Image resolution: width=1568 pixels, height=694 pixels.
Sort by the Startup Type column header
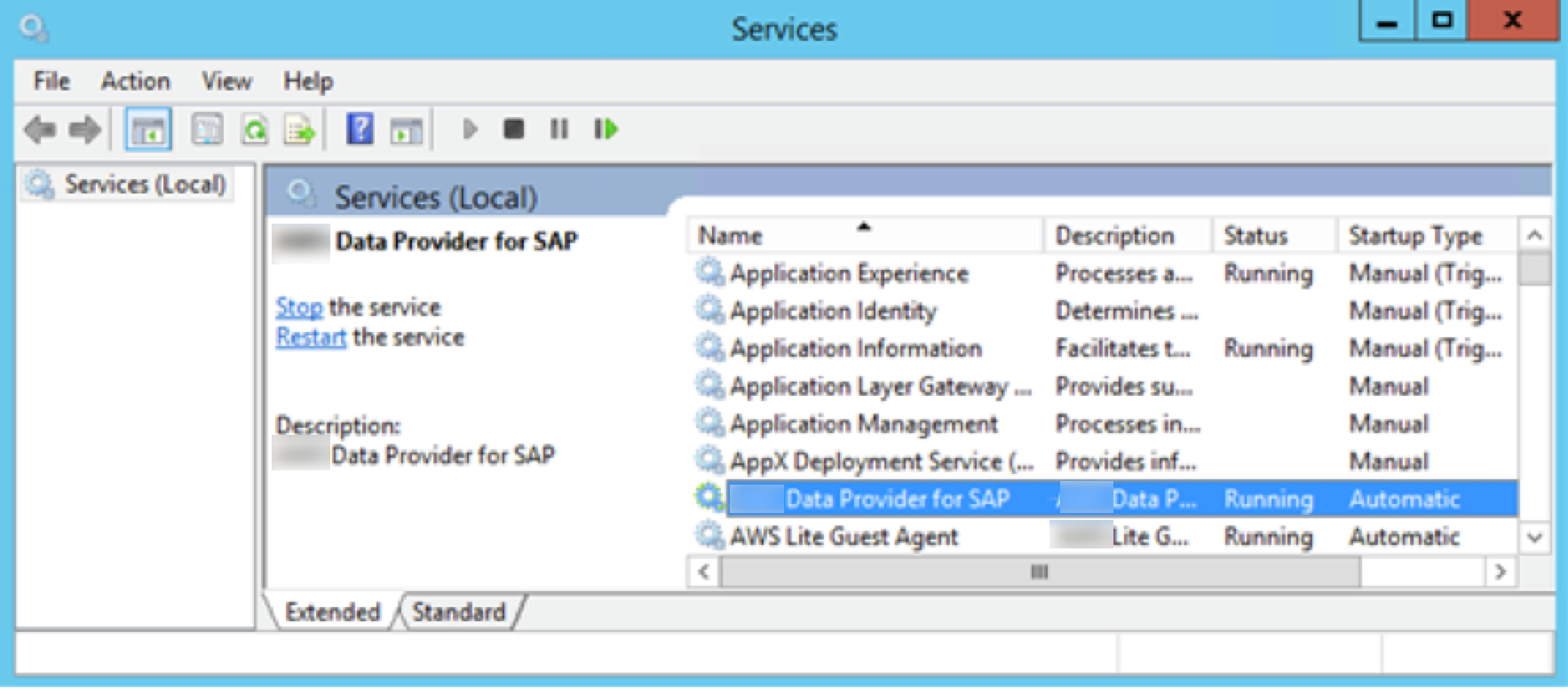[1415, 236]
